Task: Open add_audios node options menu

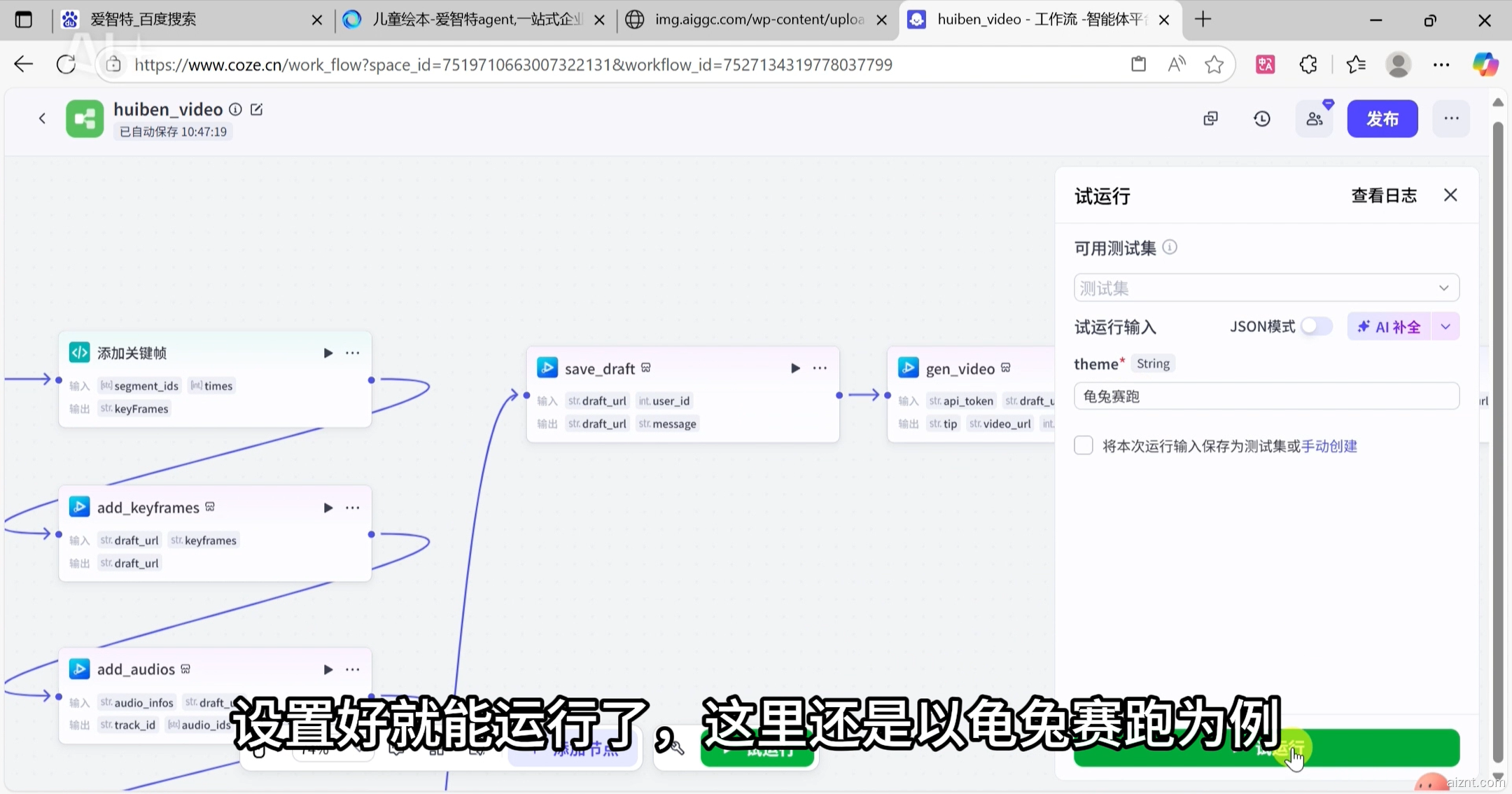Action: (x=353, y=669)
